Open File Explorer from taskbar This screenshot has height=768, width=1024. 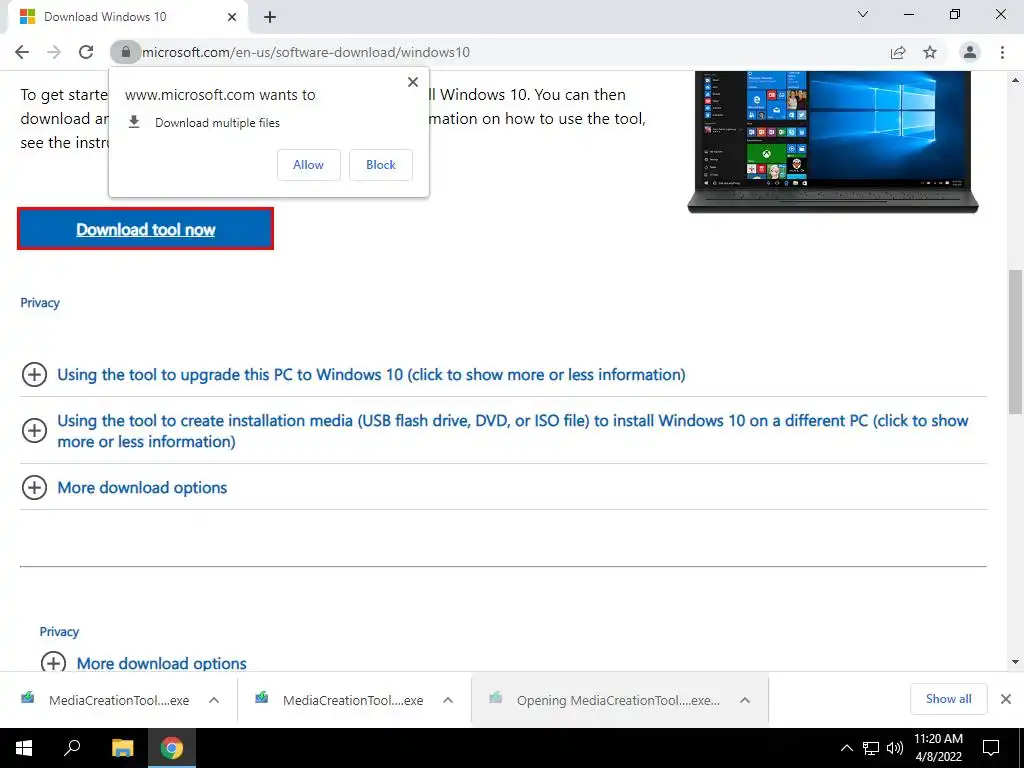pyautogui.click(x=122, y=748)
